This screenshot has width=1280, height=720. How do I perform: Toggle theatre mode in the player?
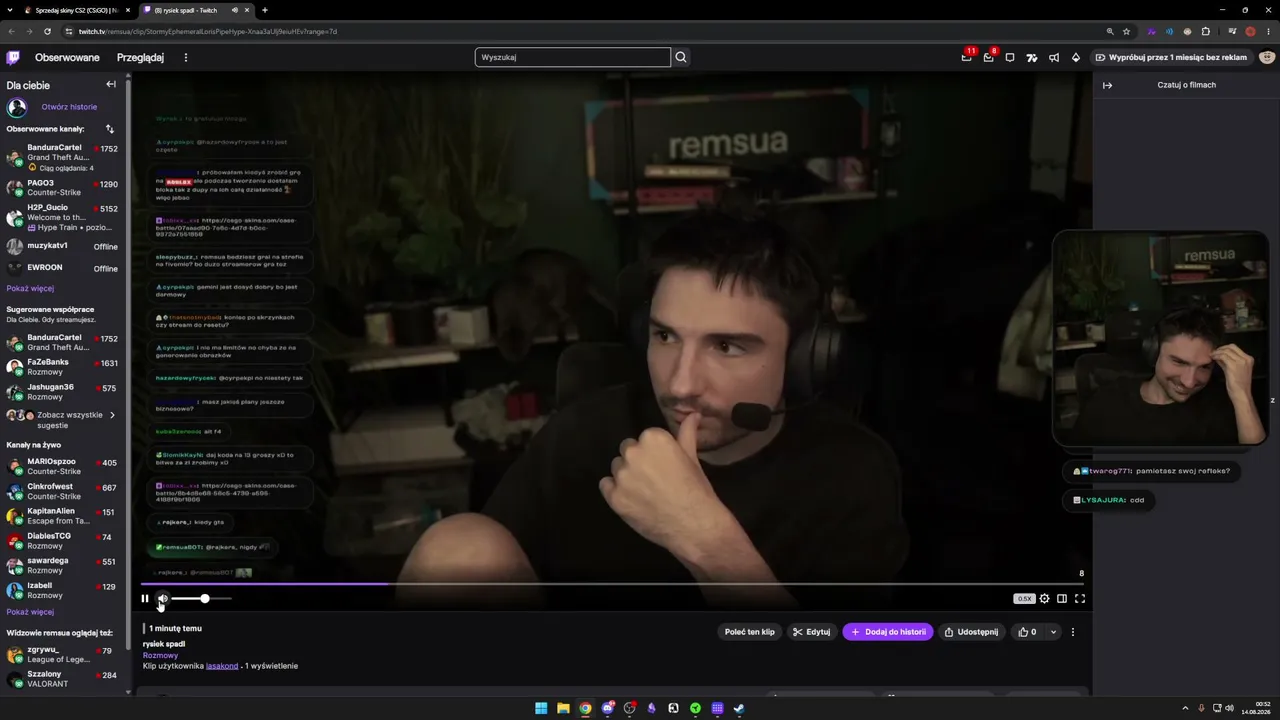click(x=1062, y=599)
